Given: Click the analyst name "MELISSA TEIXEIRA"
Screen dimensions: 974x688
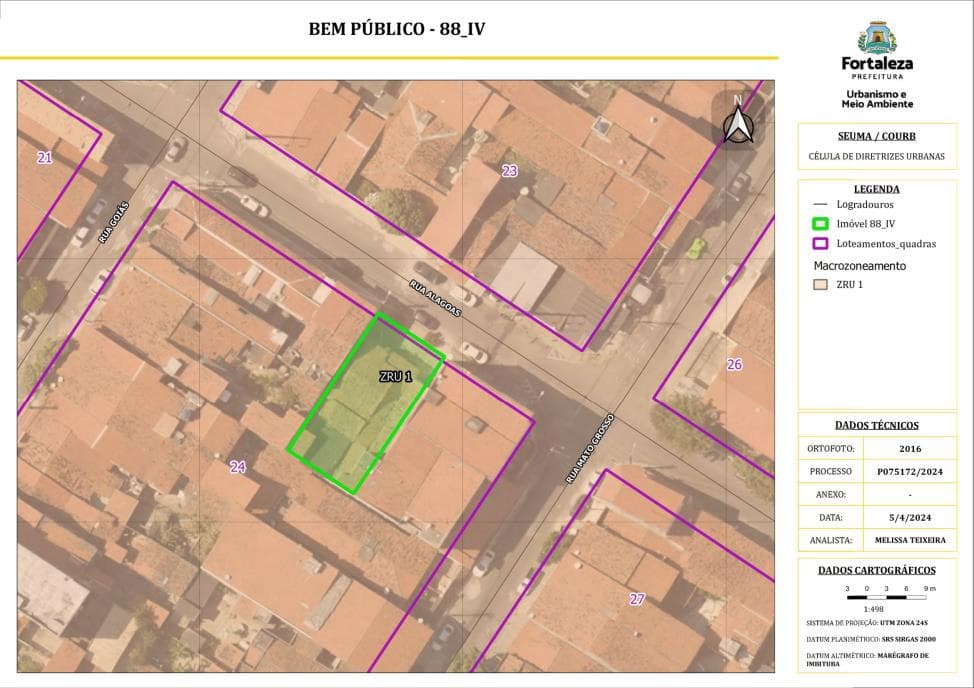Looking at the screenshot, I should tap(910, 540).
